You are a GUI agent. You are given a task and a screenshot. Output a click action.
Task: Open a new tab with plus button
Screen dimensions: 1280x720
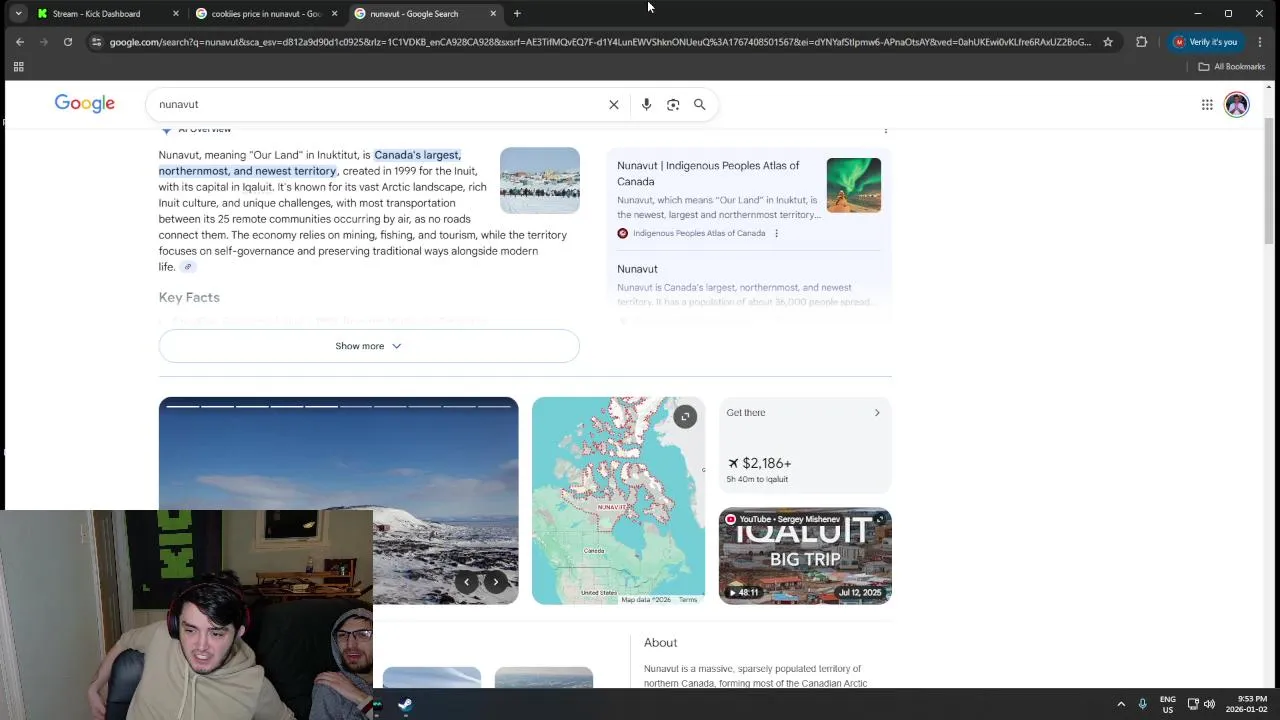[x=517, y=14]
